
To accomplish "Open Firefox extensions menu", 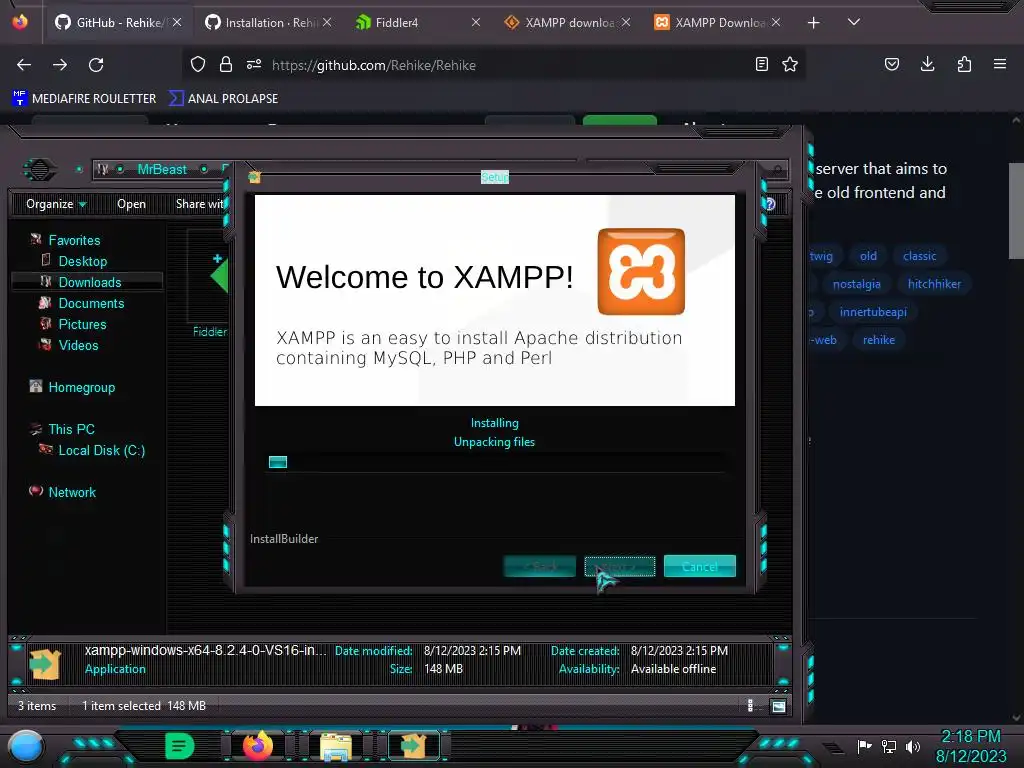I will click(964, 64).
